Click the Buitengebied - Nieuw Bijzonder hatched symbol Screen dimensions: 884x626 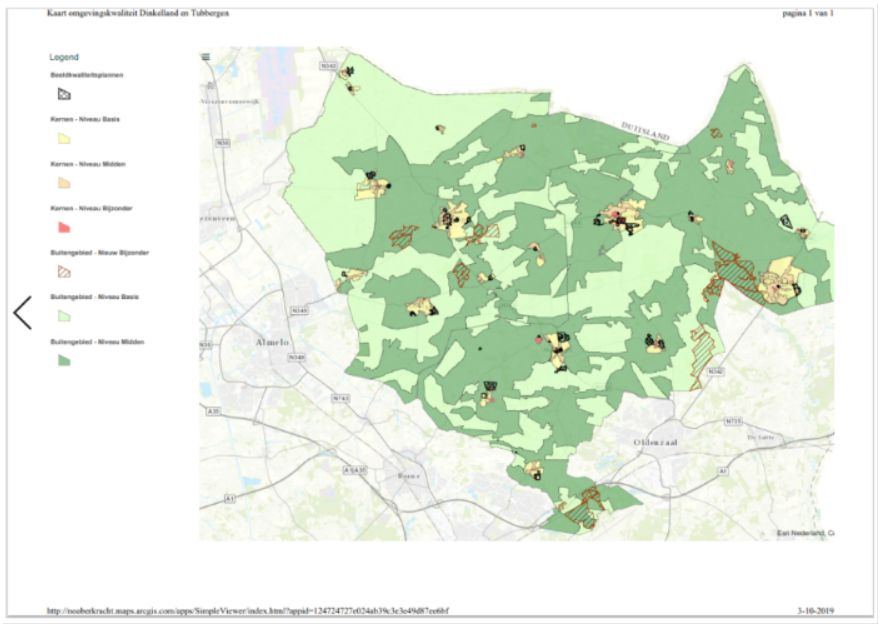point(63,271)
